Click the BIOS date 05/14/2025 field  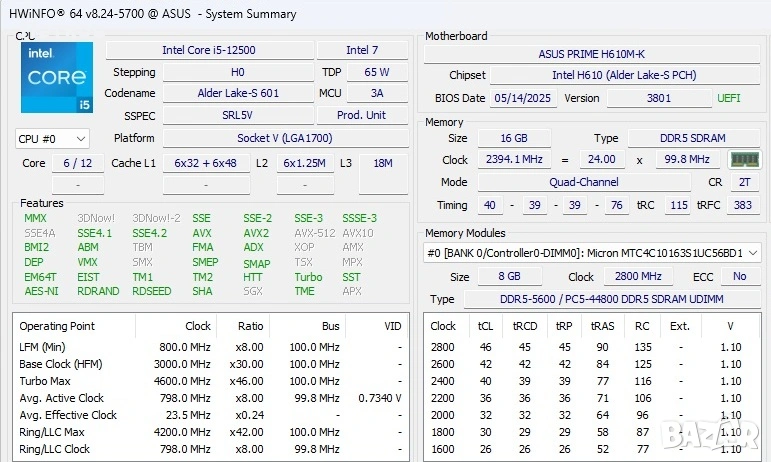point(524,98)
